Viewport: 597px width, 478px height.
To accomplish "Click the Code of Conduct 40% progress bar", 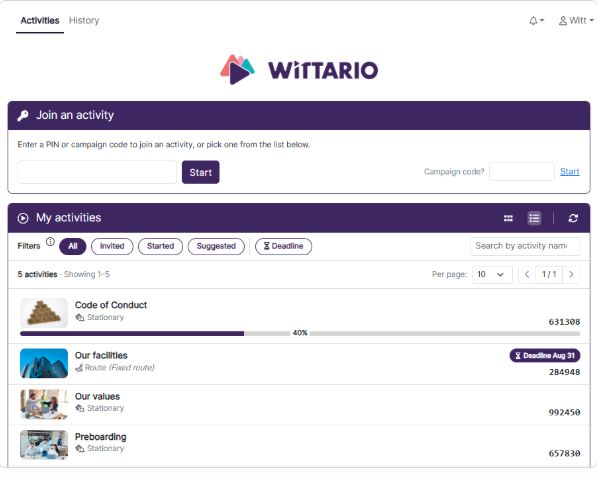I will point(300,333).
